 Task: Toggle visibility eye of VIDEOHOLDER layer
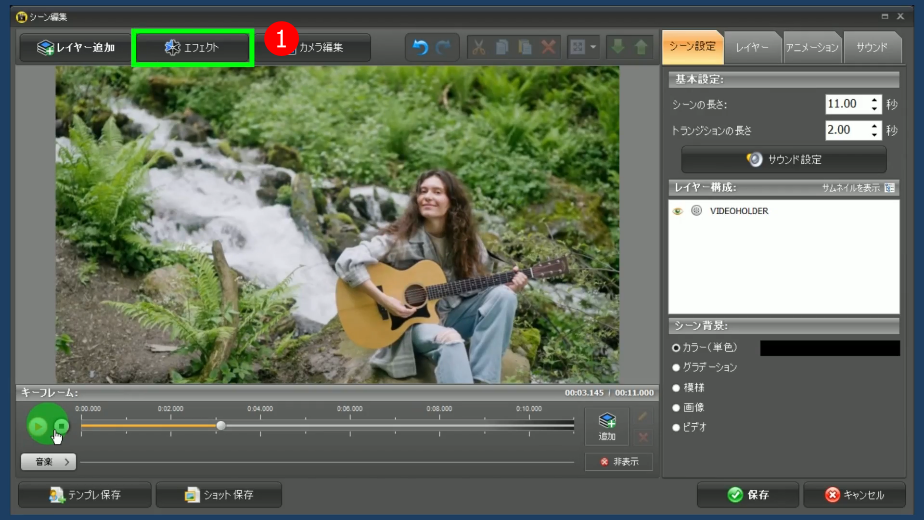click(678, 211)
